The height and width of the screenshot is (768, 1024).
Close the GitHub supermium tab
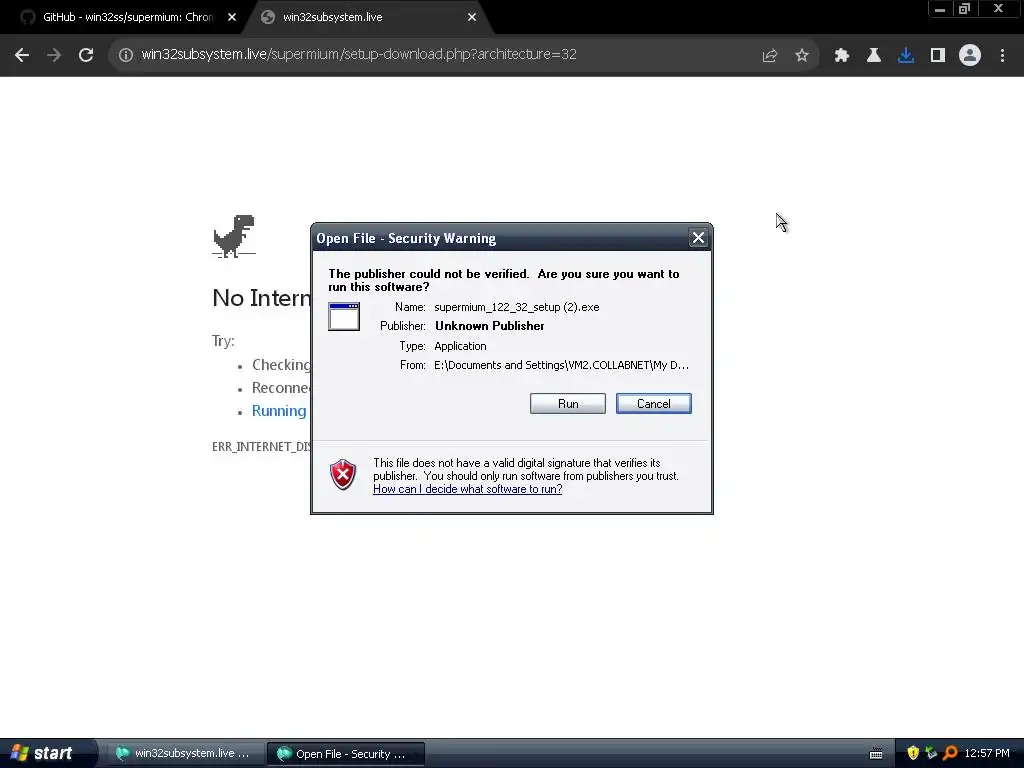click(x=232, y=18)
